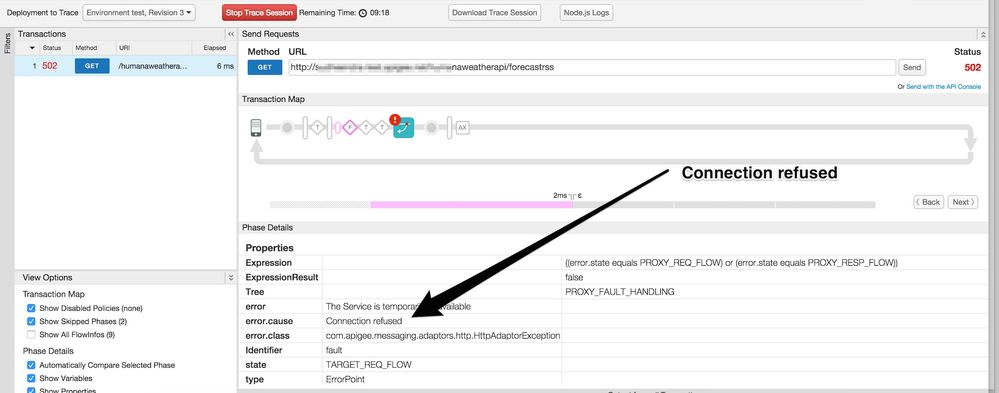The image size is (999, 393).
Task: Open the Deployment to Trace environment dropdown
Action: (x=140, y=13)
